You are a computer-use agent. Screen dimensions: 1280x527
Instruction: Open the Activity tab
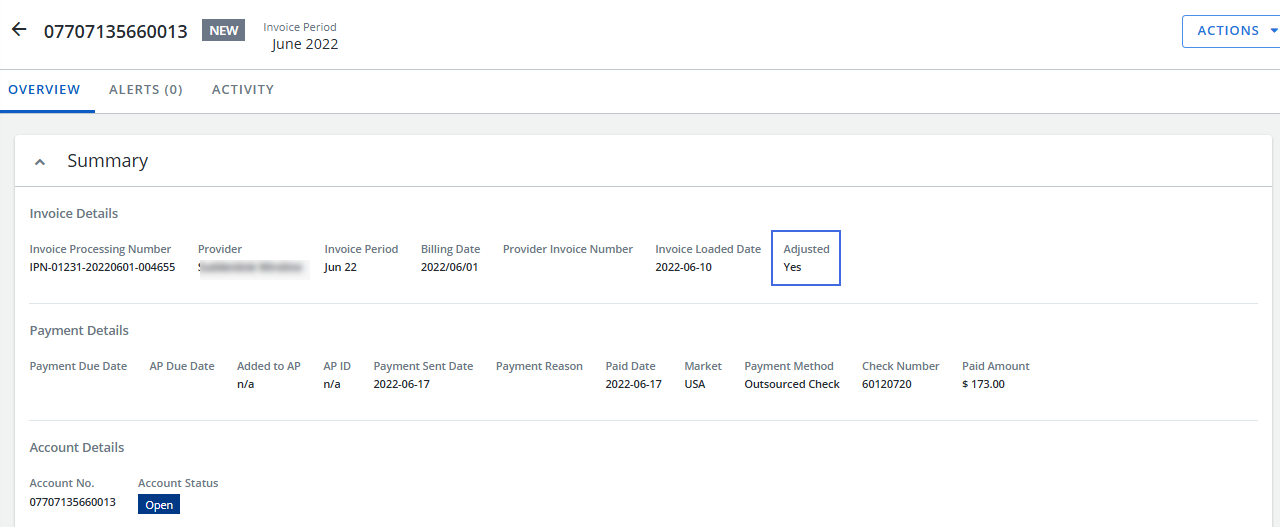(x=243, y=90)
